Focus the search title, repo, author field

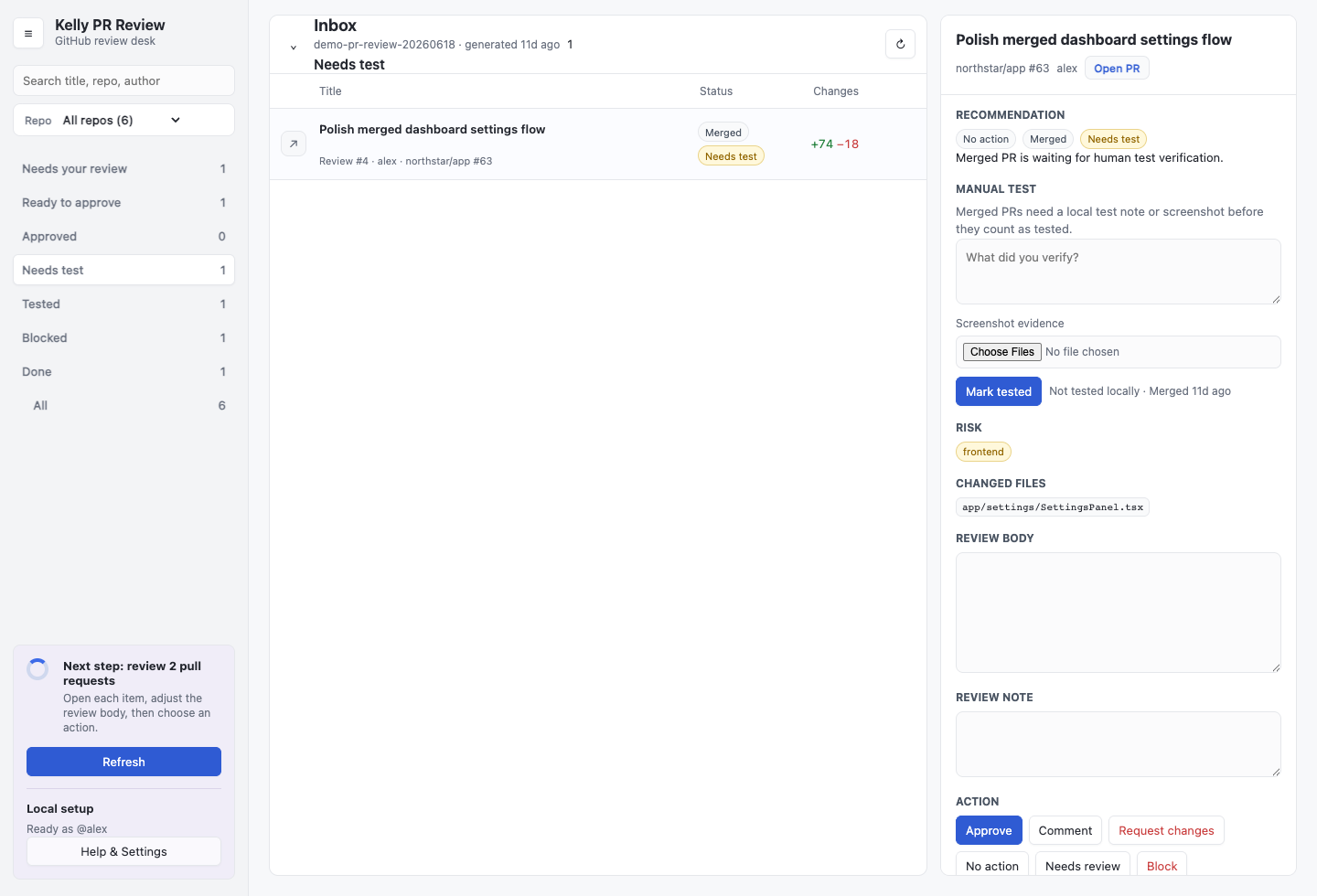[x=123, y=80]
